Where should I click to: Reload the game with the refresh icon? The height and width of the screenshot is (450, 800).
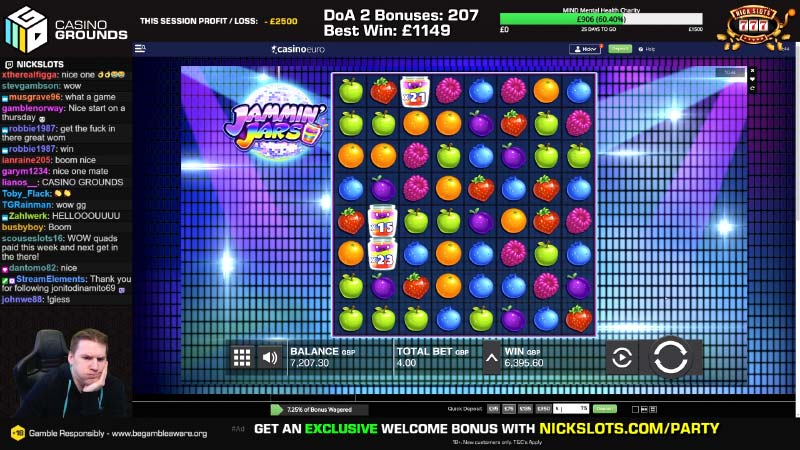coord(752,88)
